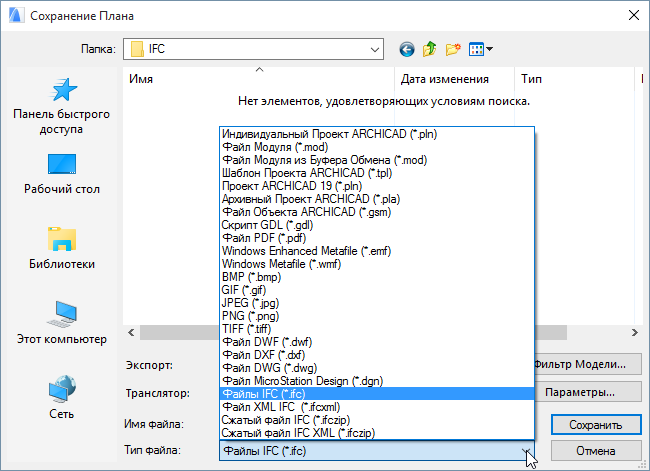
Task: Click the Отмена button
Action: 596,451
